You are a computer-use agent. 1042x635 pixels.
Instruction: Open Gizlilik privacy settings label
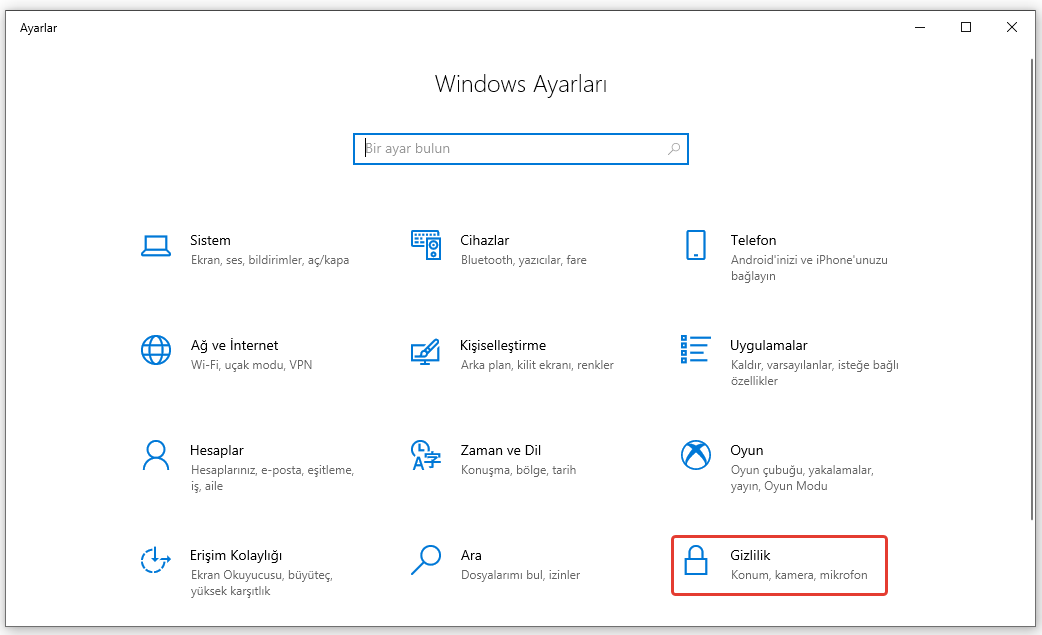(x=750, y=555)
